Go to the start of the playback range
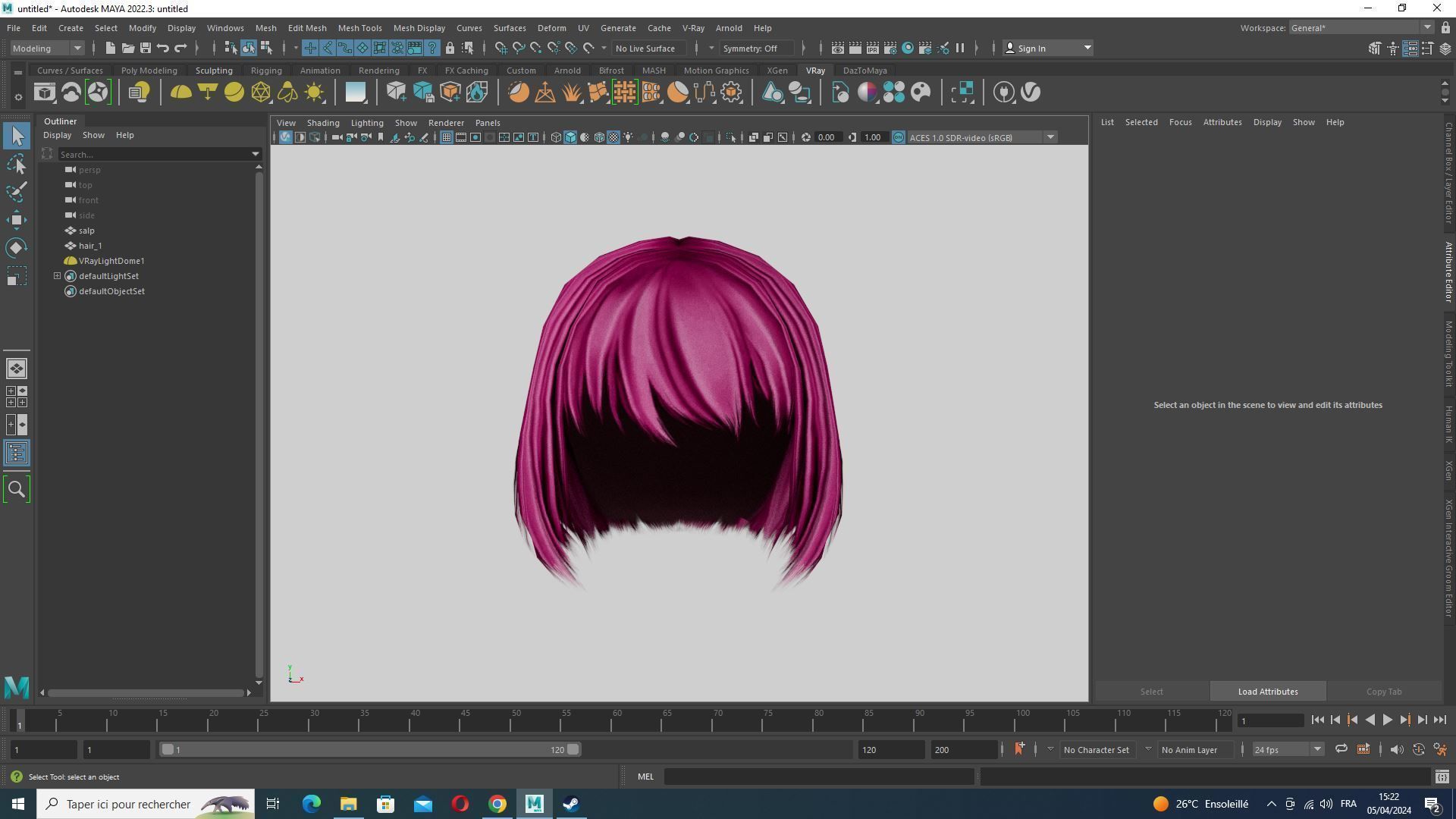This screenshot has height=819, width=1456. click(1317, 720)
